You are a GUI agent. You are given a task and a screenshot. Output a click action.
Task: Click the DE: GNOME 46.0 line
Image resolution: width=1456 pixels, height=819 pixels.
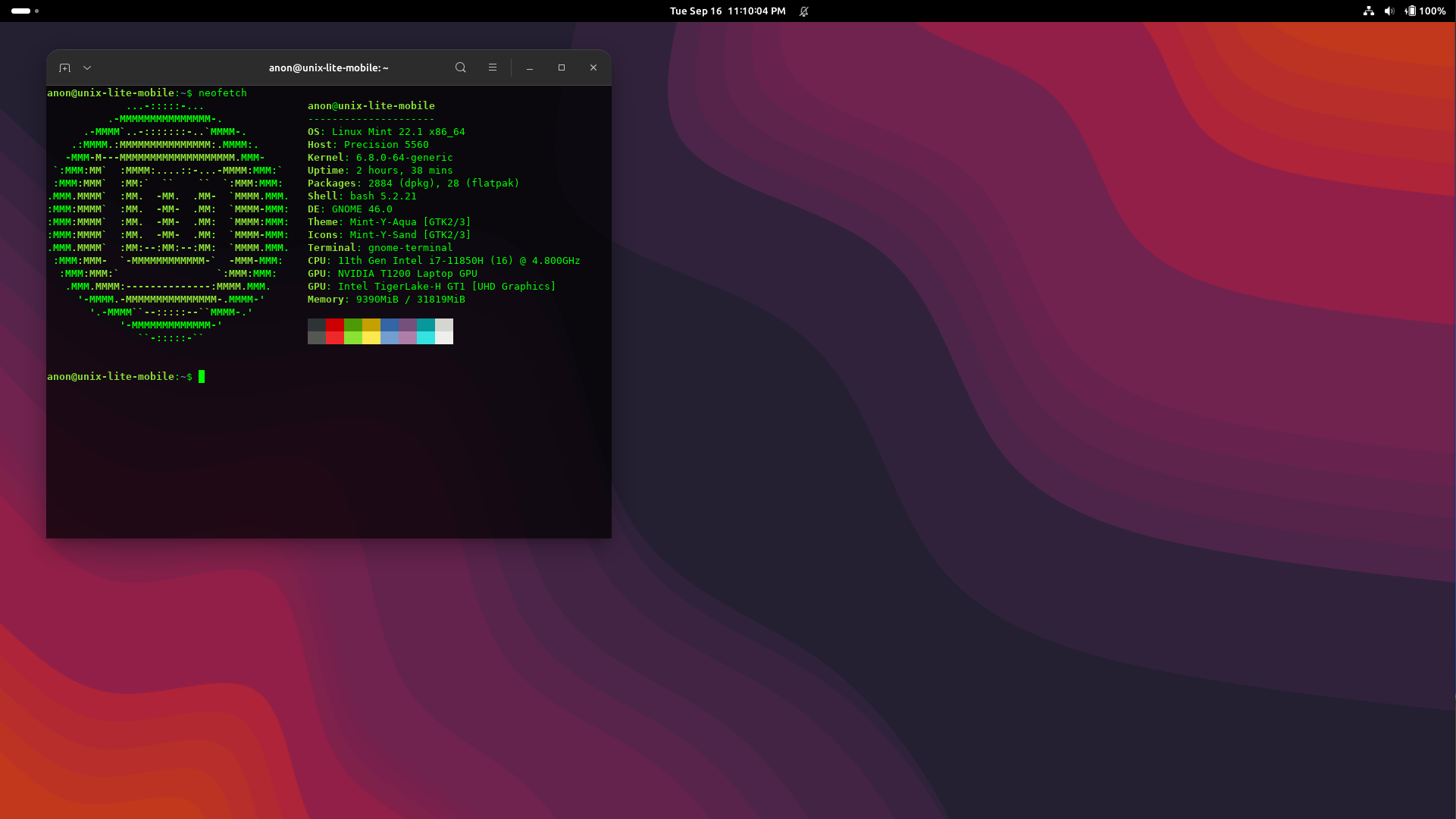pyautogui.click(x=350, y=209)
